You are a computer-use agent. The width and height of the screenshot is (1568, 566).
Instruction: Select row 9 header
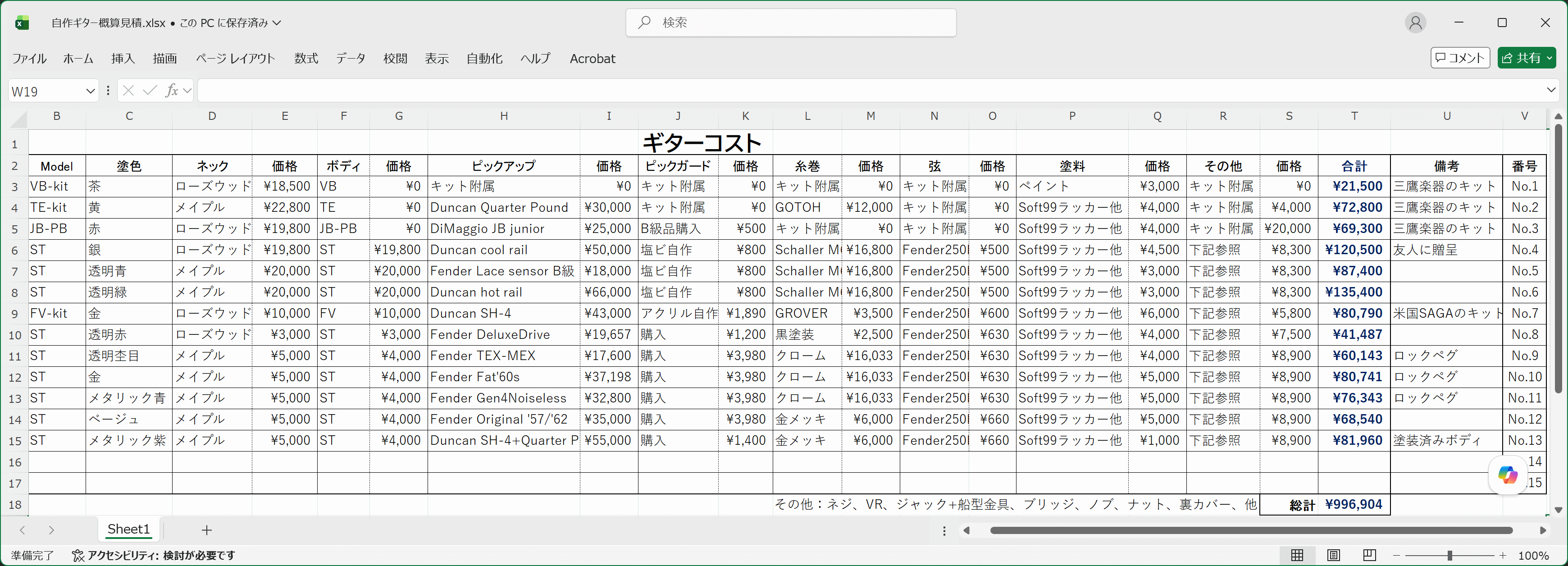[14, 314]
